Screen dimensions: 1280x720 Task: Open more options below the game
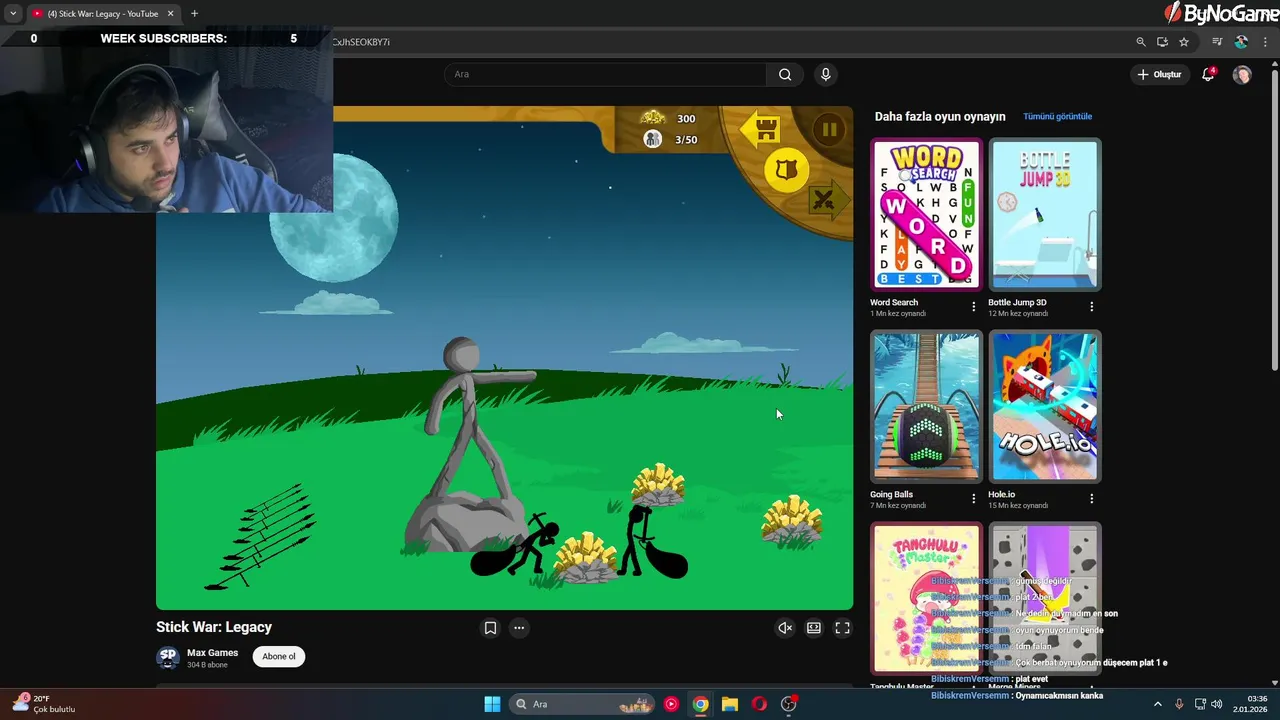coord(519,628)
